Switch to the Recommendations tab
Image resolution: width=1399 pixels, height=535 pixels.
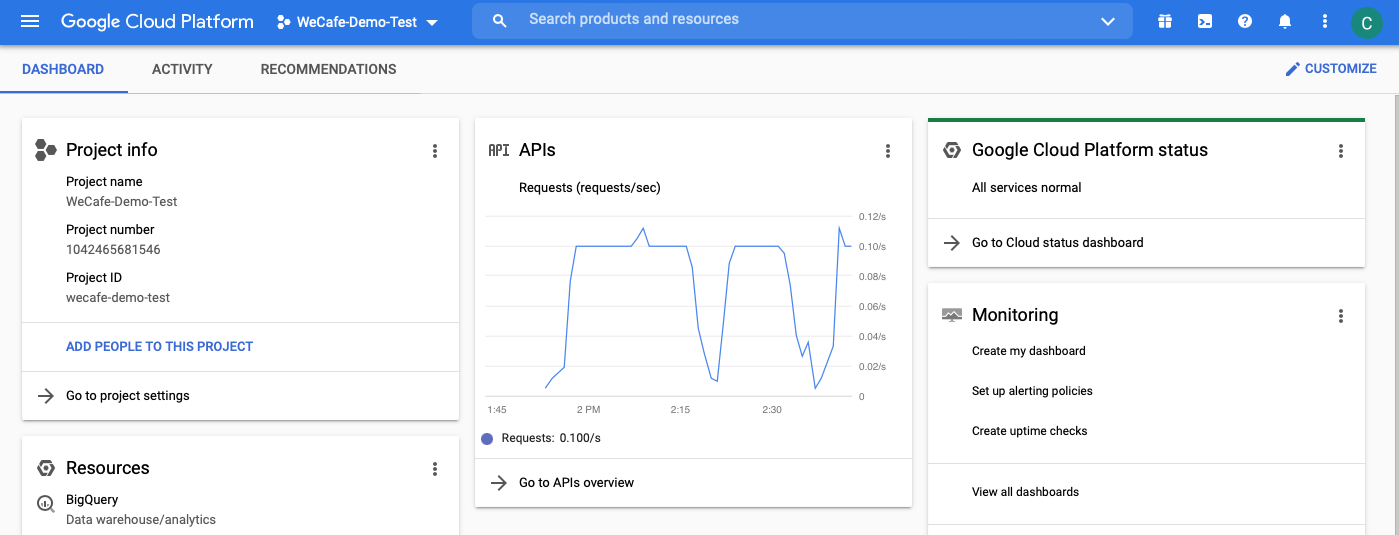click(328, 69)
